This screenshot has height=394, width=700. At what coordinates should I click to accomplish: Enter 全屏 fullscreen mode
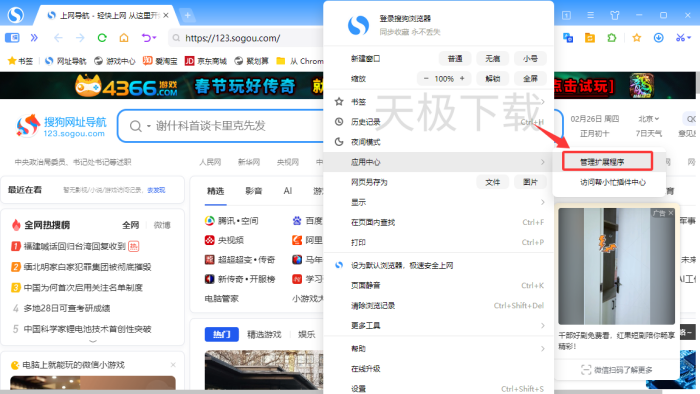(530, 79)
